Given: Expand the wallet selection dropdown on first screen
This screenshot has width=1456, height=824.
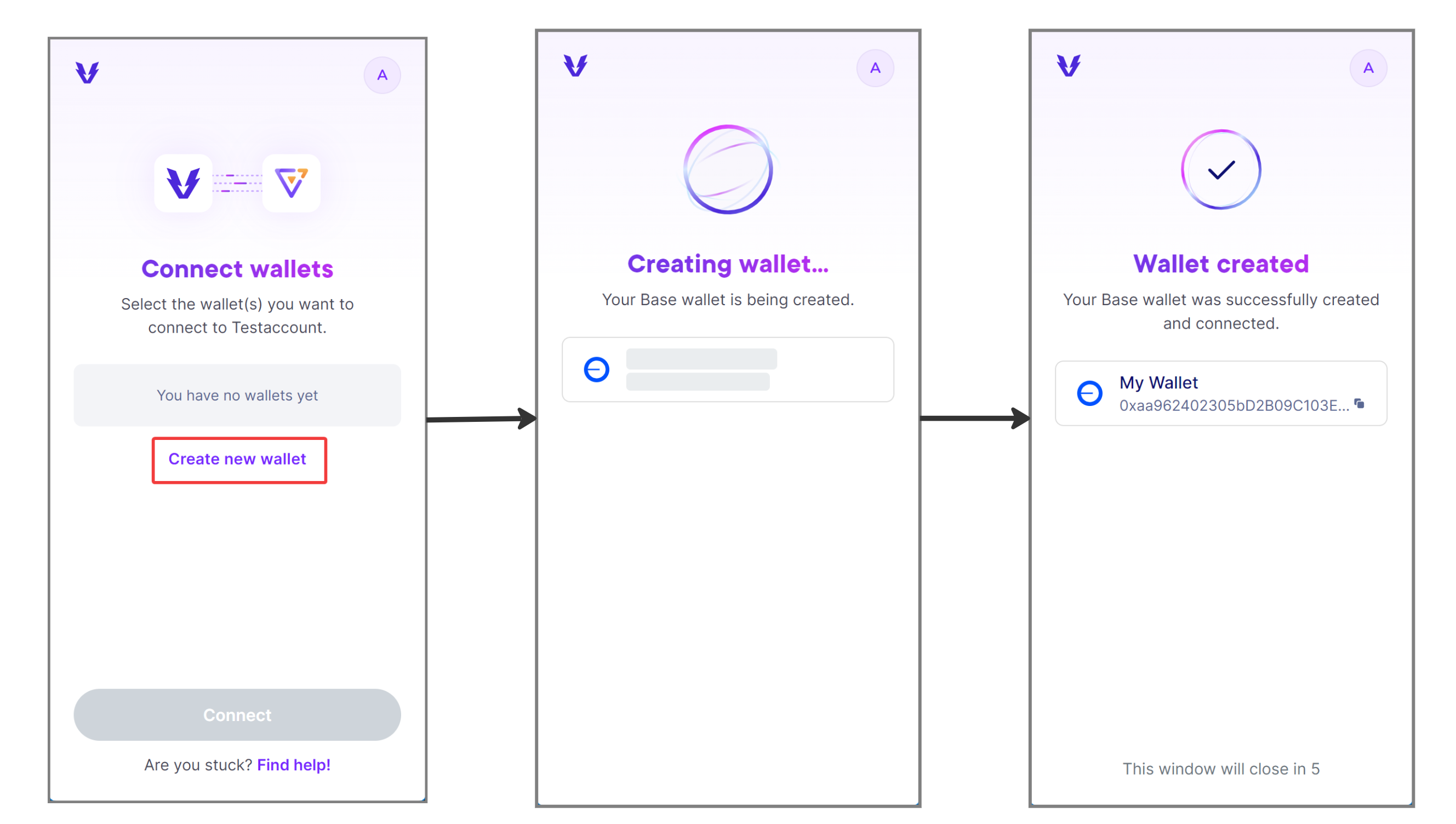Looking at the screenshot, I should point(237,395).
